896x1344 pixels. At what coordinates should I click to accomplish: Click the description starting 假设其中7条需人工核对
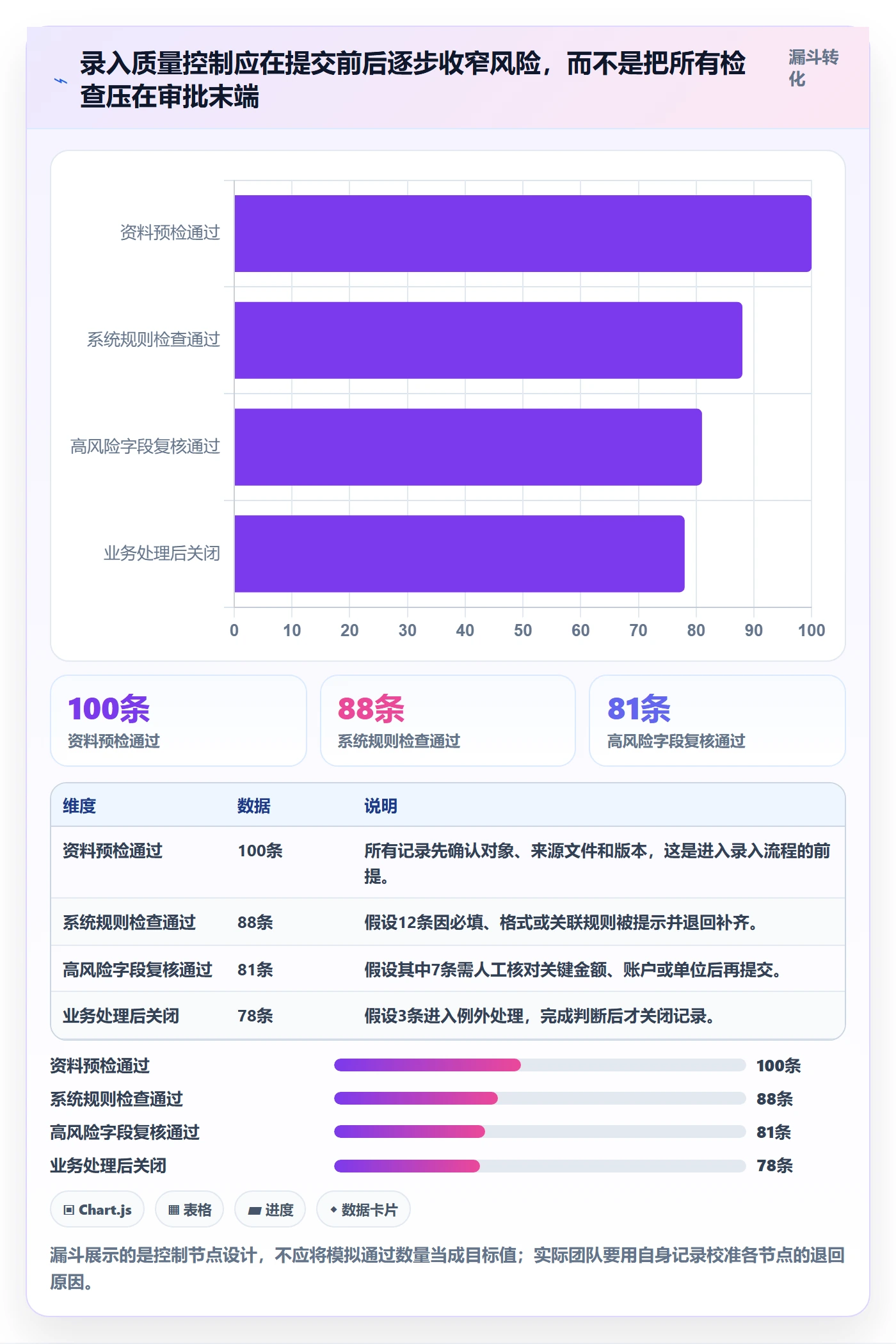pyautogui.click(x=573, y=970)
